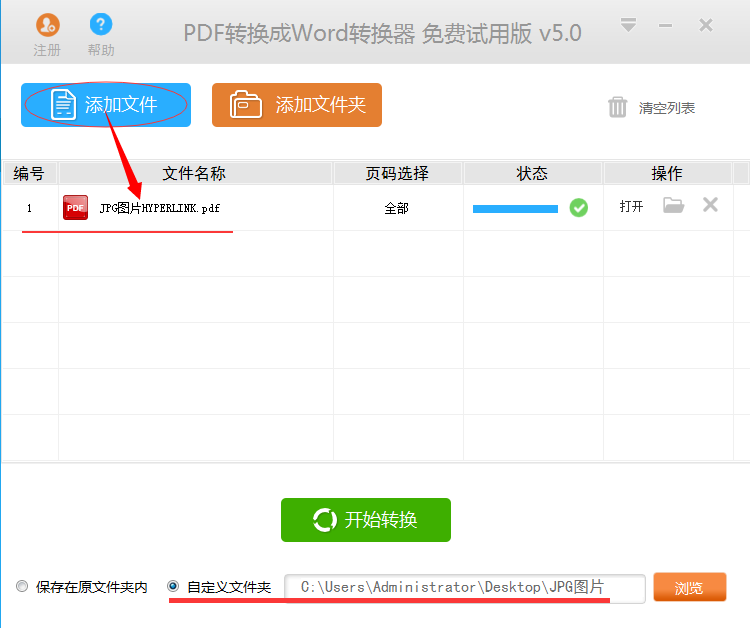Open the title bar dropdown menu arrow
This screenshot has width=750, height=628.
tap(628, 25)
